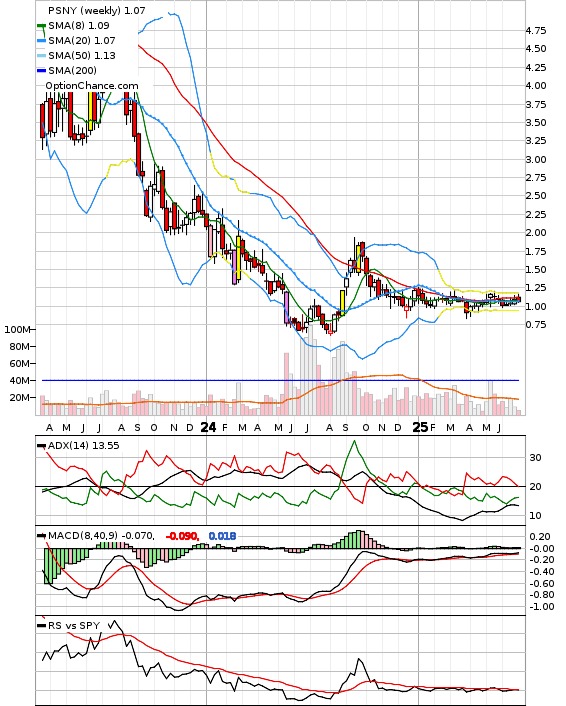Open the OptionChance.com watermark link
Image resolution: width=566 pixels, height=706 pixels.
point(92,86)
